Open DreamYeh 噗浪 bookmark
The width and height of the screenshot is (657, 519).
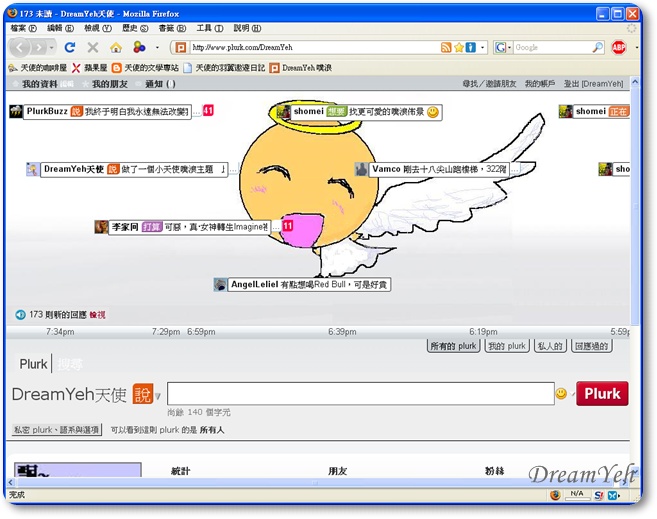coord(301,67)
